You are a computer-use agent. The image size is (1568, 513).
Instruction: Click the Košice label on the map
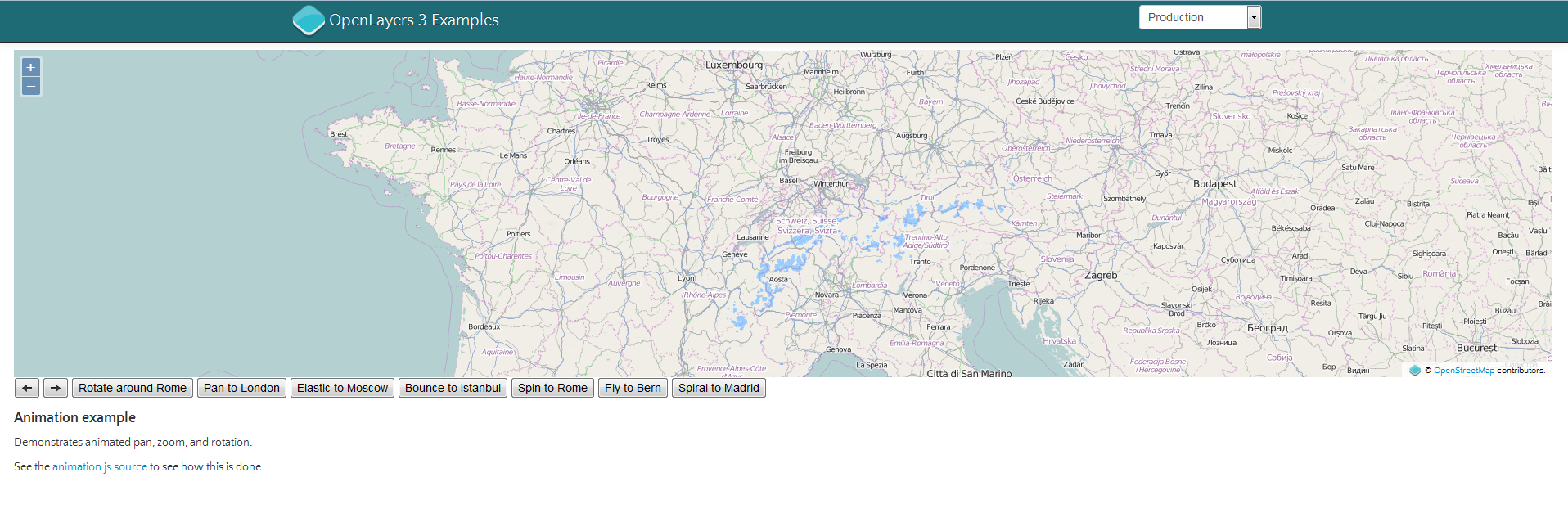coord(1297,116)
